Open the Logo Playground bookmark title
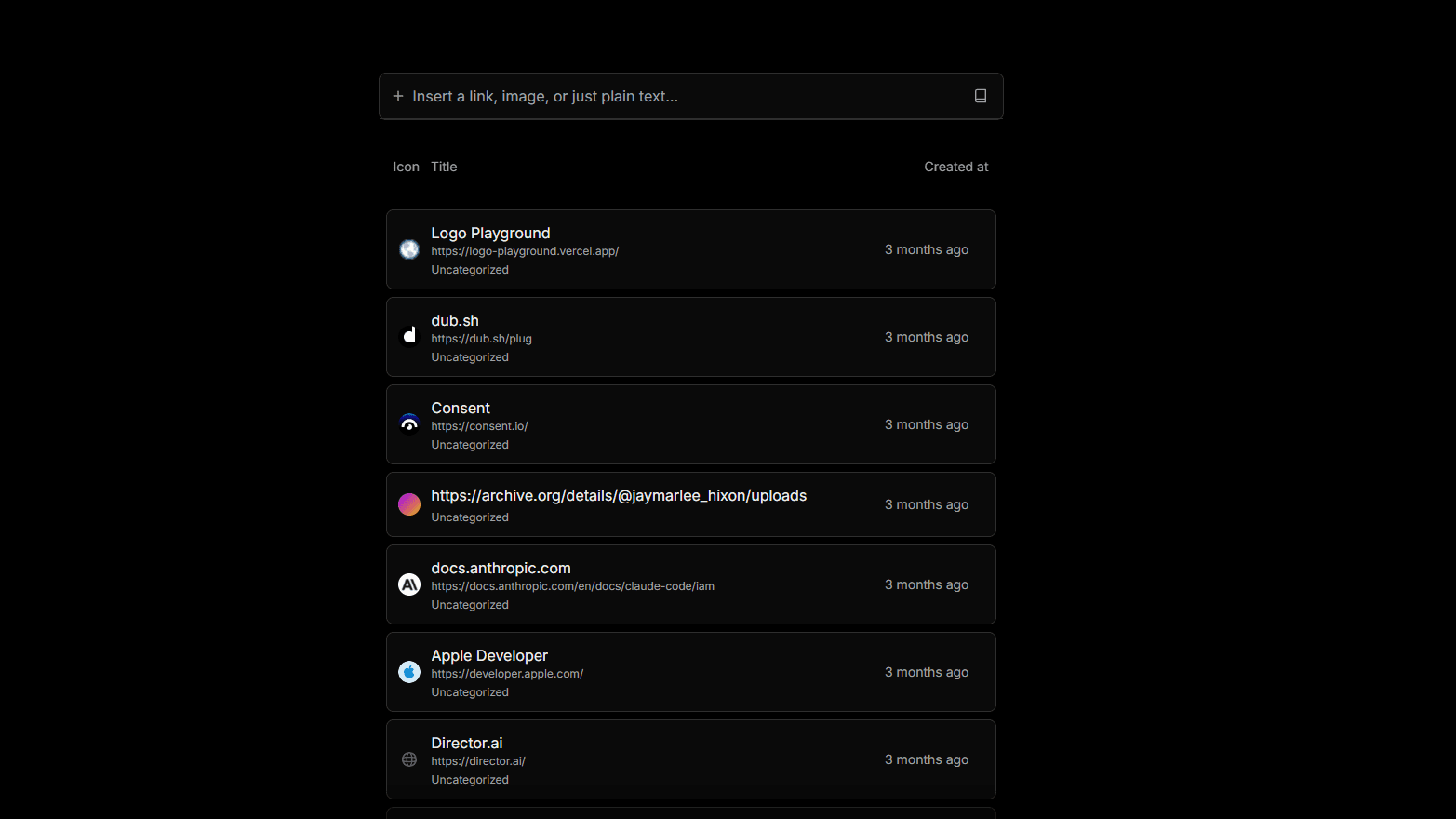 click(x=490, y=233)
